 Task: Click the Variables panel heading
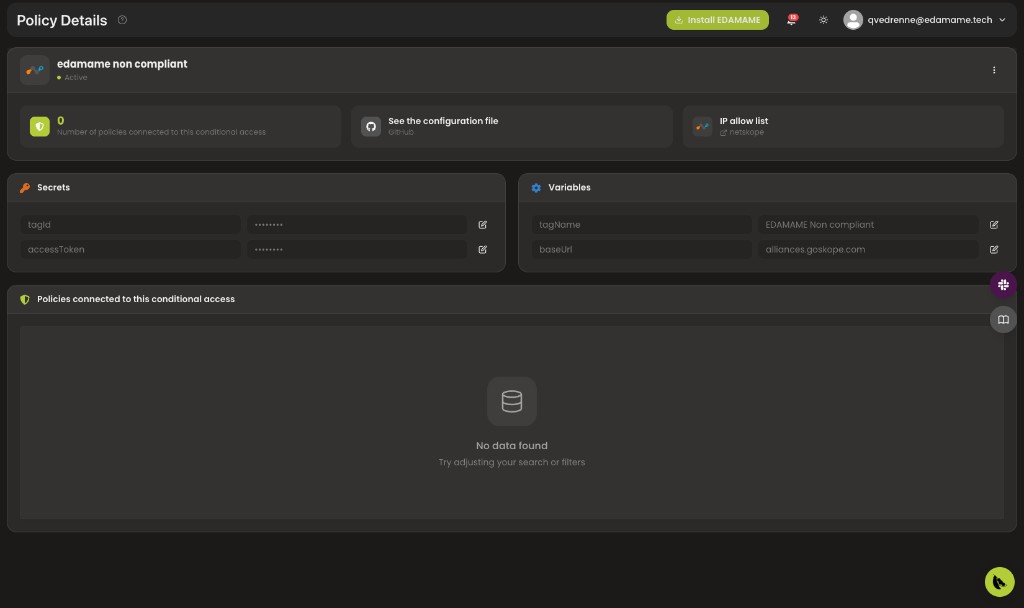click(x=569, y=187)
